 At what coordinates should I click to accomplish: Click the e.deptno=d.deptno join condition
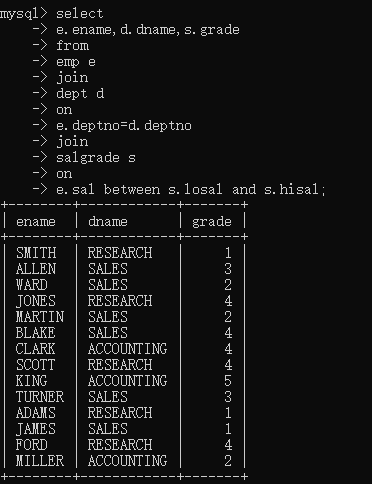tap(124, 126)
